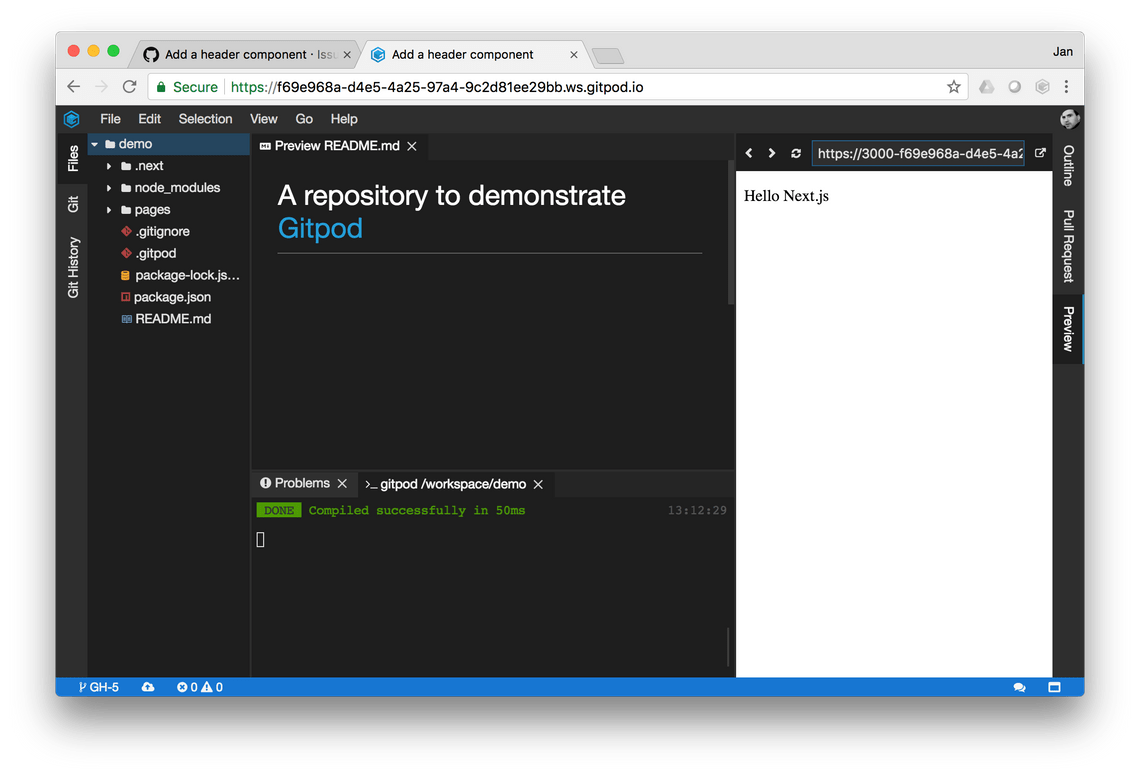Close the Problems tab
Viewport: 1140px width, 776px height.
342,484
